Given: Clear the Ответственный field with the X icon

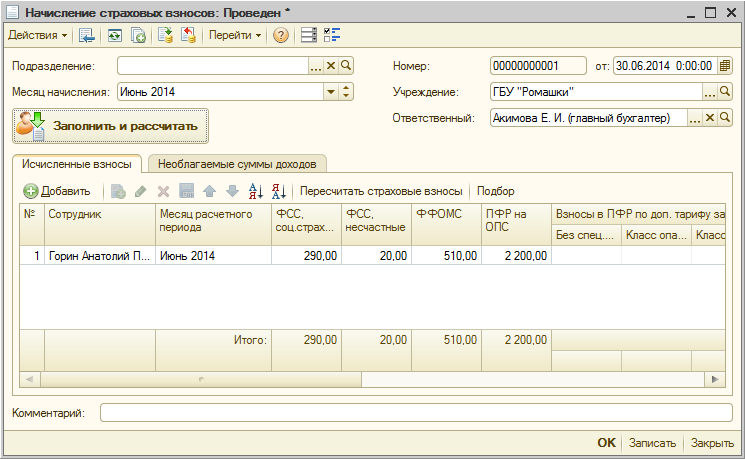Looking at the screenshot, I should pos(711,118).
